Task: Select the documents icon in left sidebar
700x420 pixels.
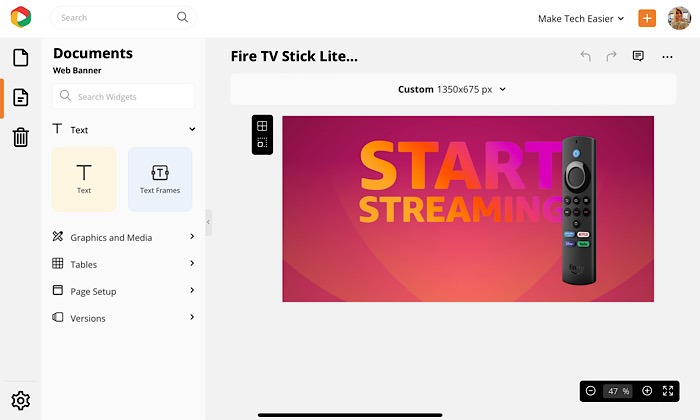Action: coord(21,97)
